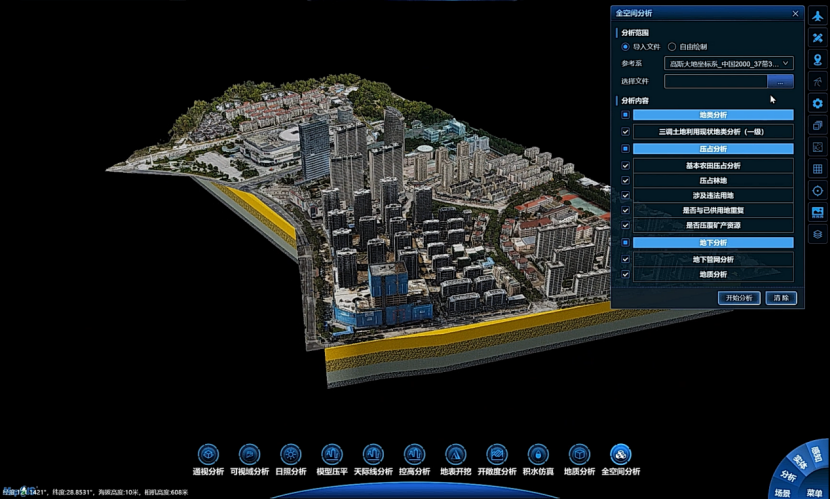Switch to 场景 on the radial menu

(782, 492)
